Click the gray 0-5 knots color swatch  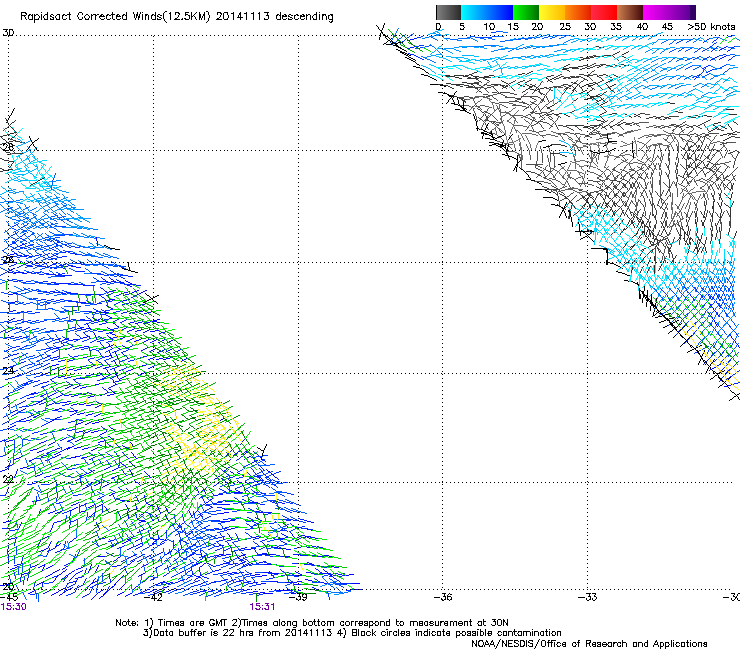(x=448, y=12)
